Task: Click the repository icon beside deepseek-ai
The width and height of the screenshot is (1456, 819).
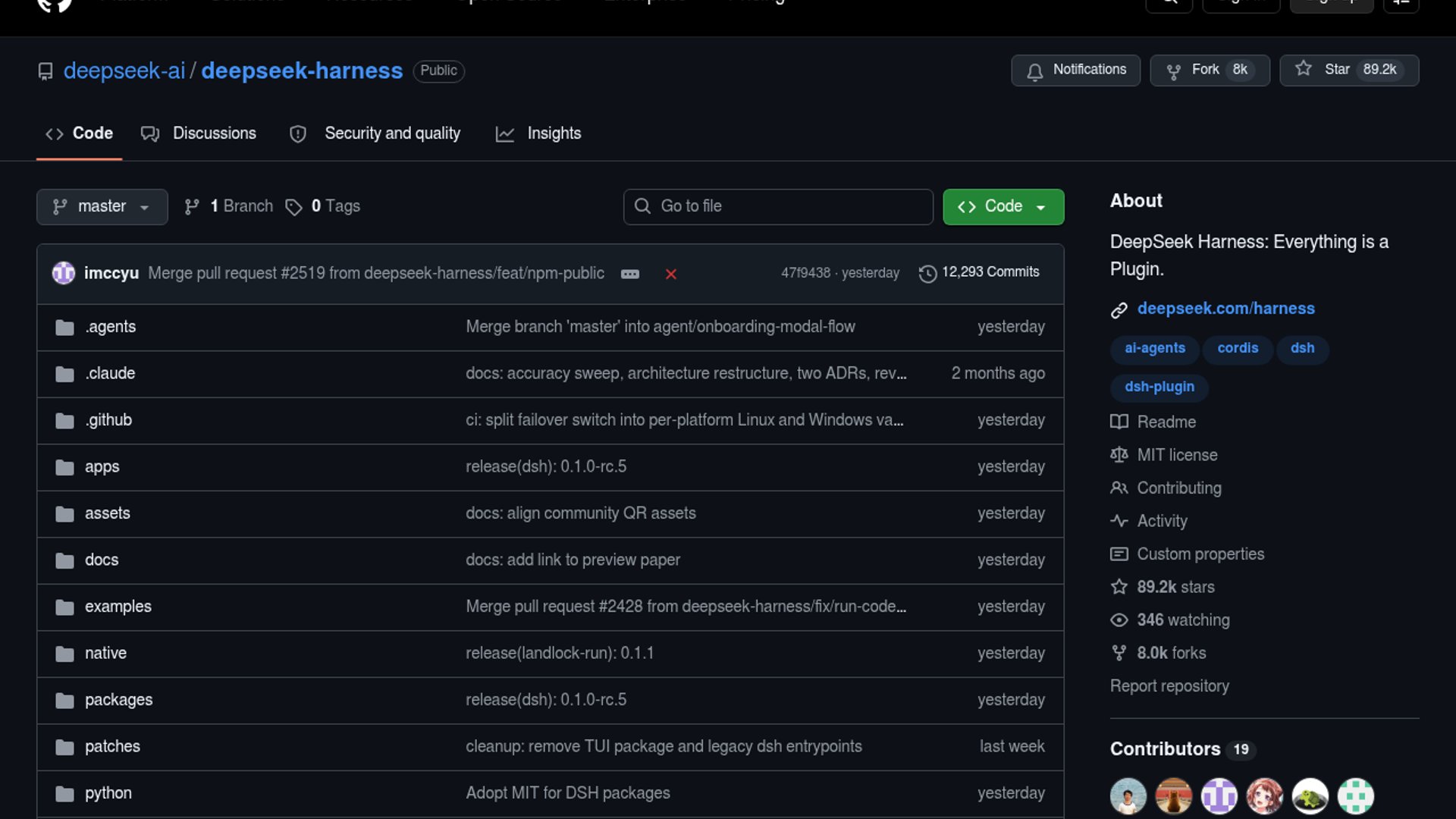Action: [x=45, y=71]
